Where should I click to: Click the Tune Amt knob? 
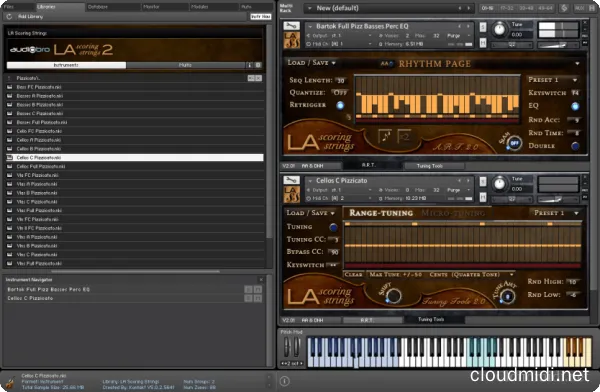(x=508, y=296)
